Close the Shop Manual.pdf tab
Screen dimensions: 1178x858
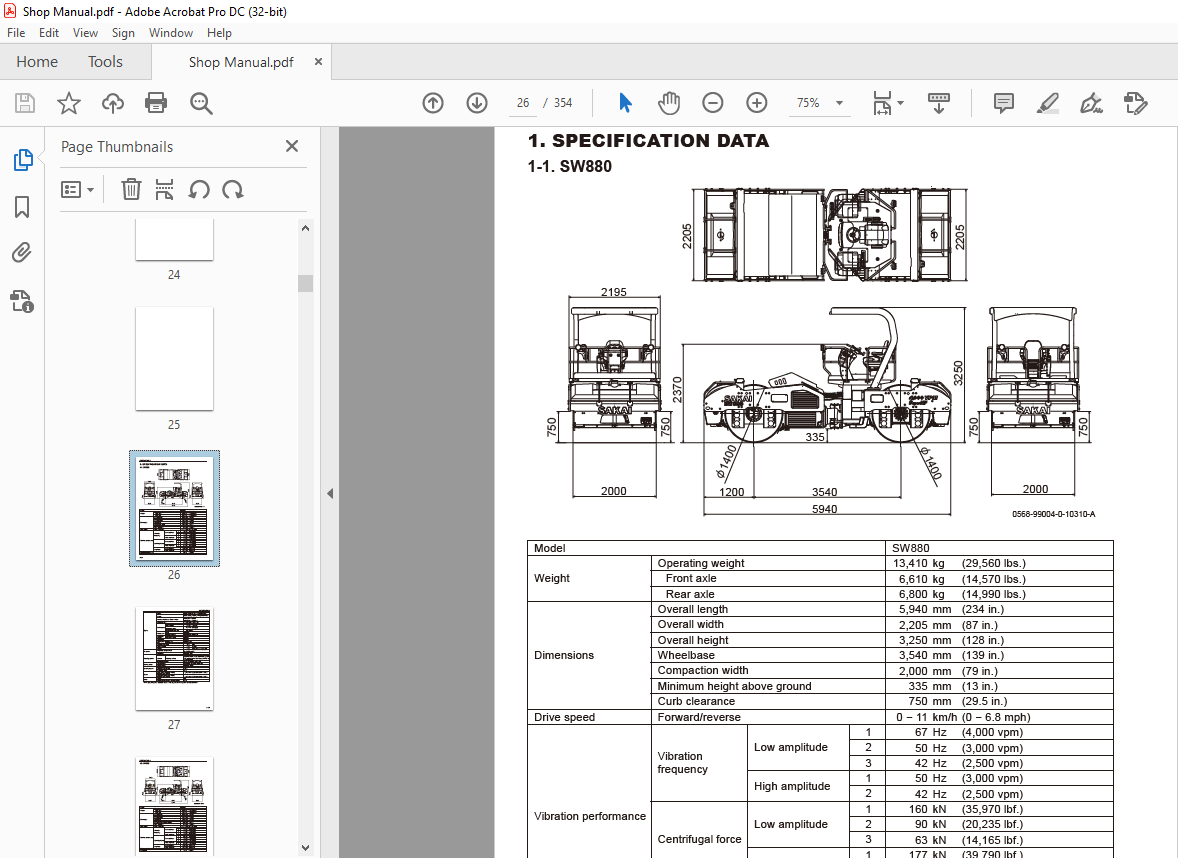tap(319, 62)
